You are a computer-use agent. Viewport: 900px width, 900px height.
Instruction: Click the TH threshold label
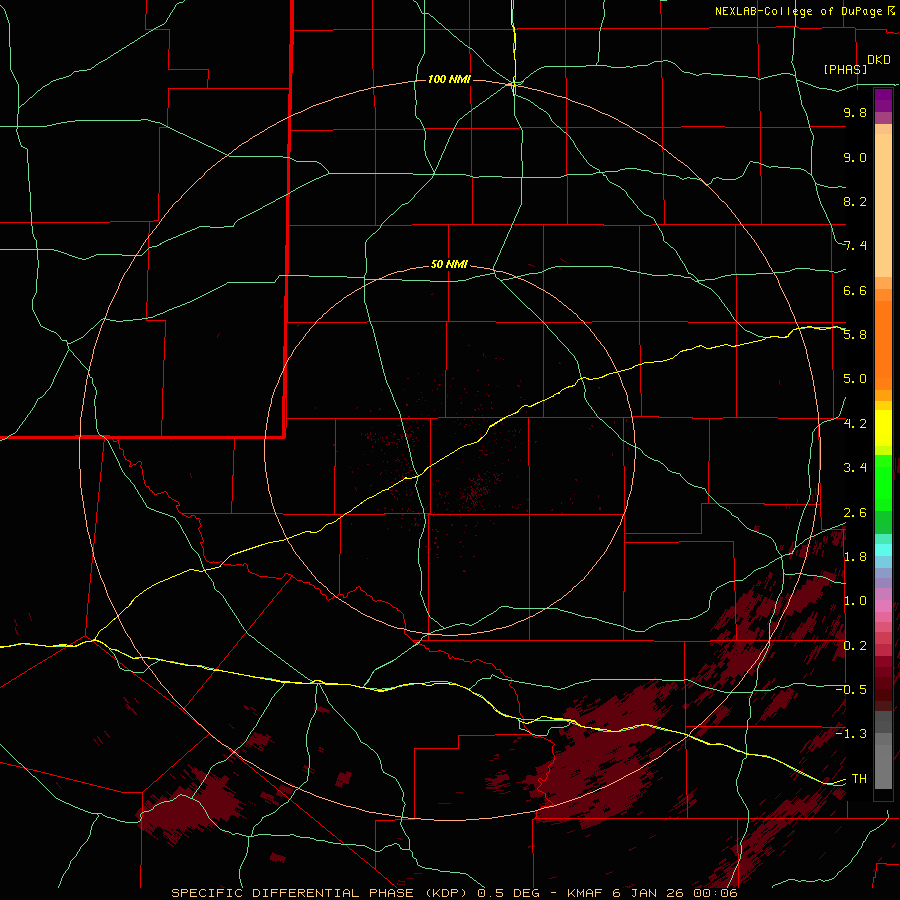click(859, 779)
